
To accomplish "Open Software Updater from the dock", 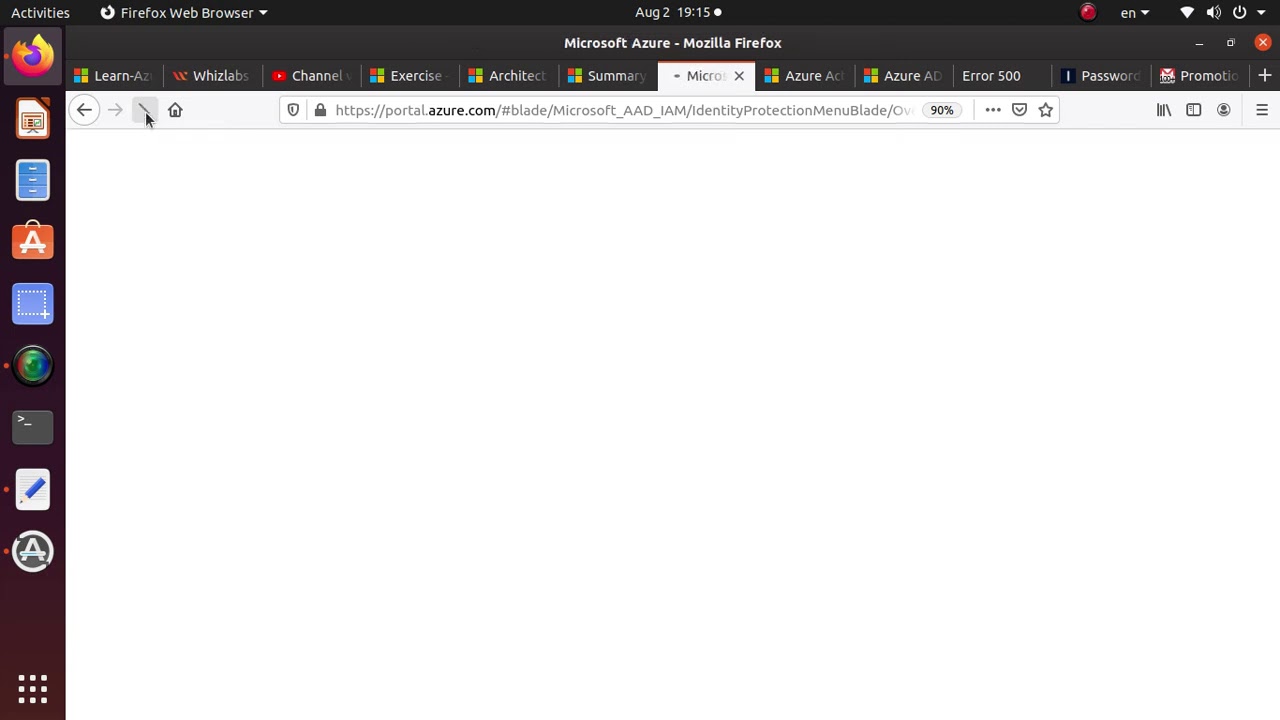I will (33, 551).
